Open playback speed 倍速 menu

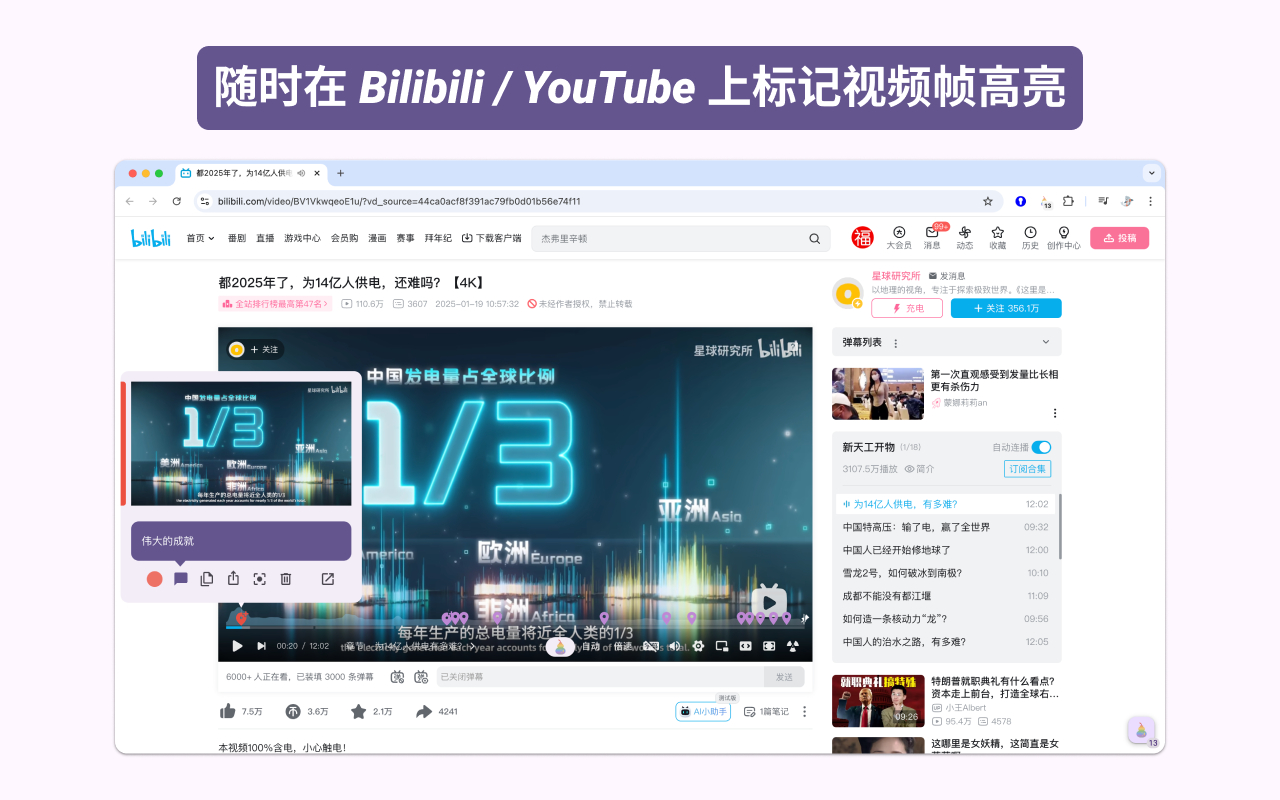623,646
